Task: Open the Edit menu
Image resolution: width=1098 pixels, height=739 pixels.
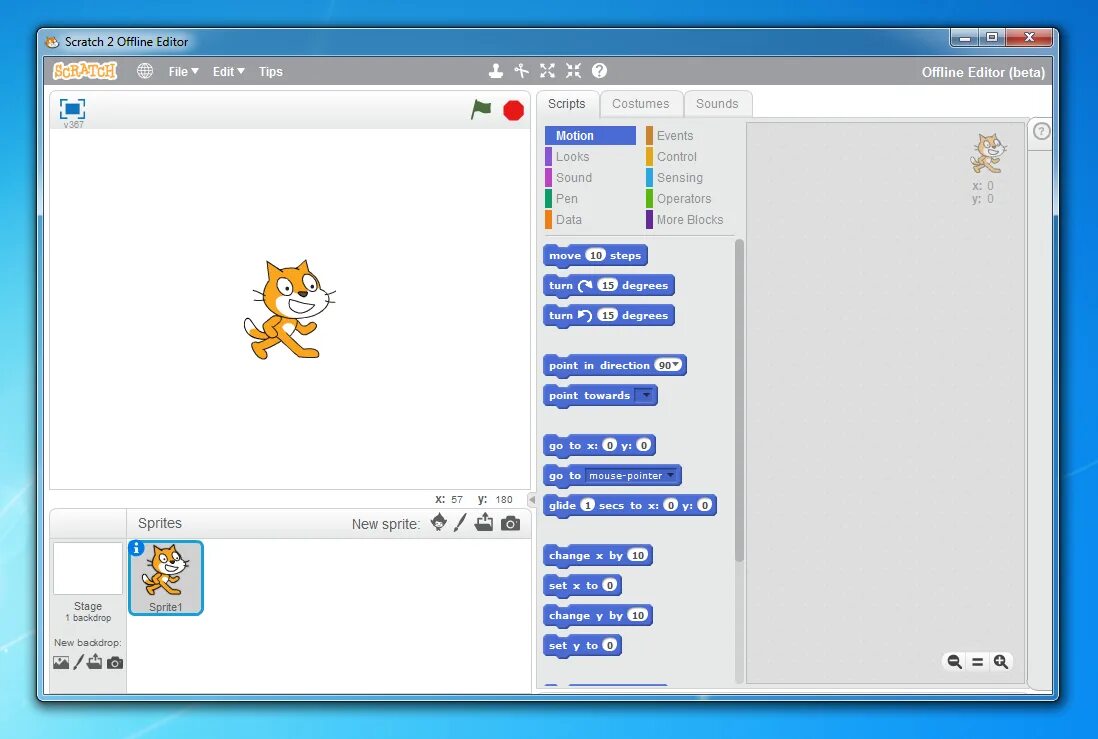Action: point(228,71)
